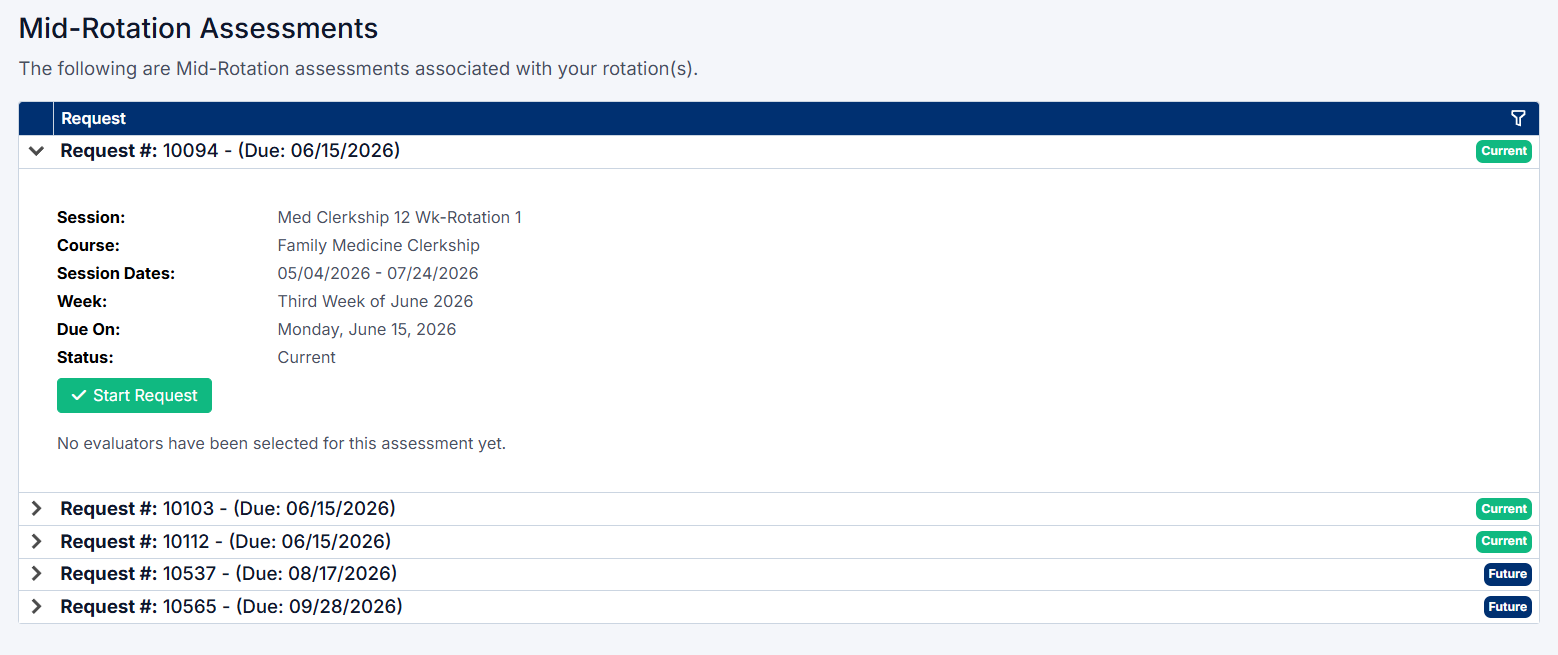
Task: Open the filter icon in Request header
Action: [x=1518, y=118]
